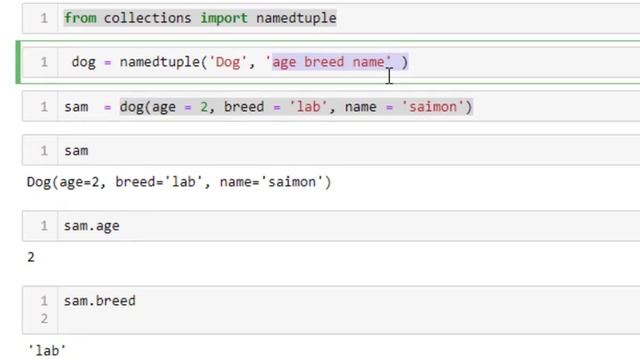The width and height of the screenshot is (640, 360).
Task: Select the 'from collections import namedtuple' code cell
Action: (x=331, y=18)
